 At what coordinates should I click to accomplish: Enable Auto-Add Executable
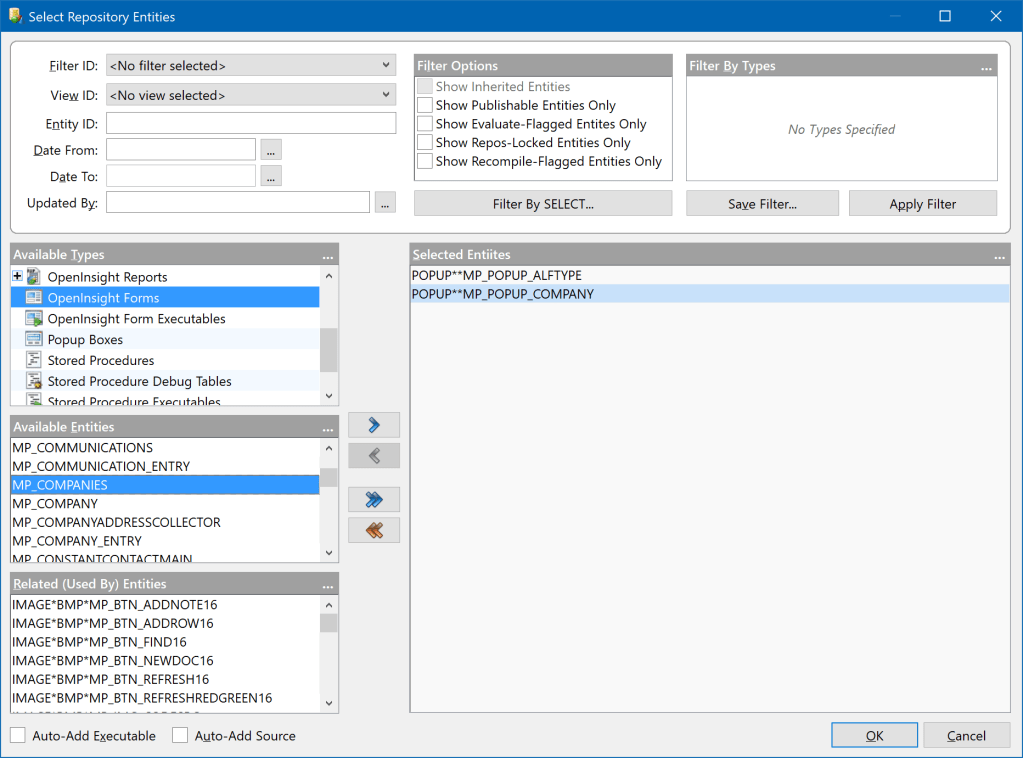[17, 735]
